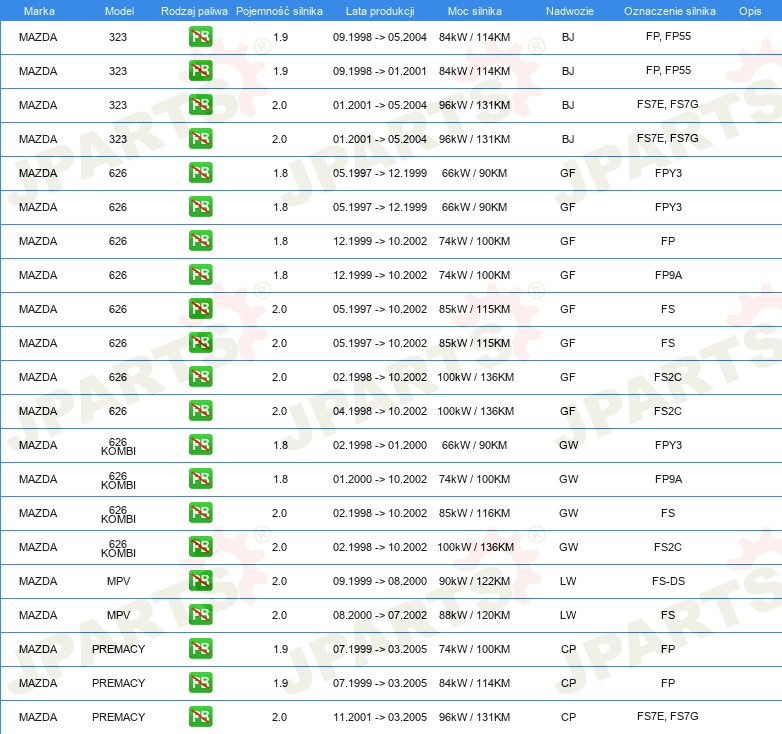782x734 pixels.
Task: Select the 1.8 capacity cell in the 02.1998 -> 01.2000 row
Action: [x=280, y=445]
